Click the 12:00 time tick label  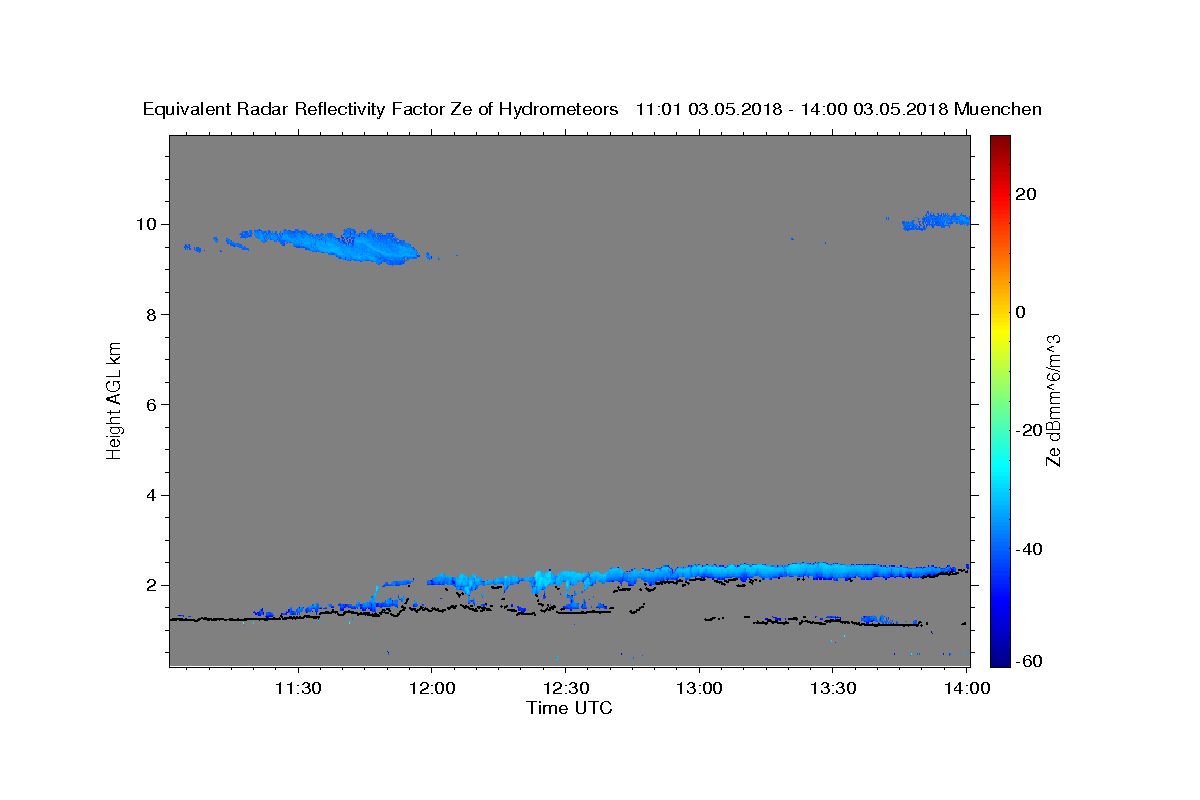tap(431, 689)
